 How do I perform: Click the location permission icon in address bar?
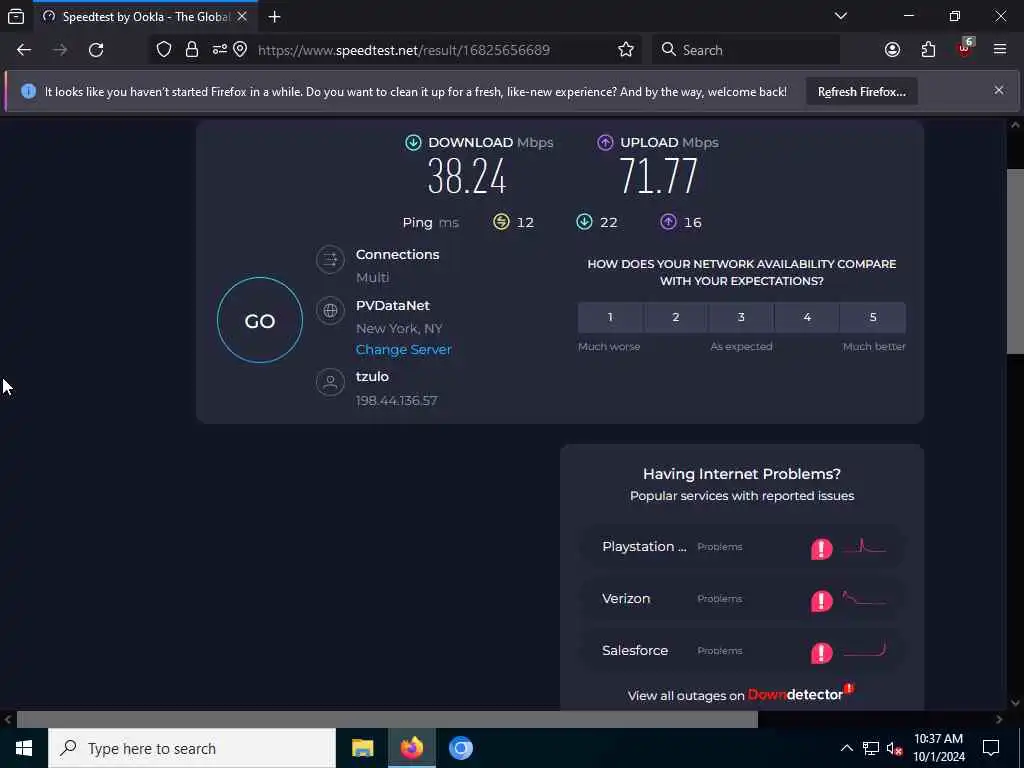tap(240, 50)
